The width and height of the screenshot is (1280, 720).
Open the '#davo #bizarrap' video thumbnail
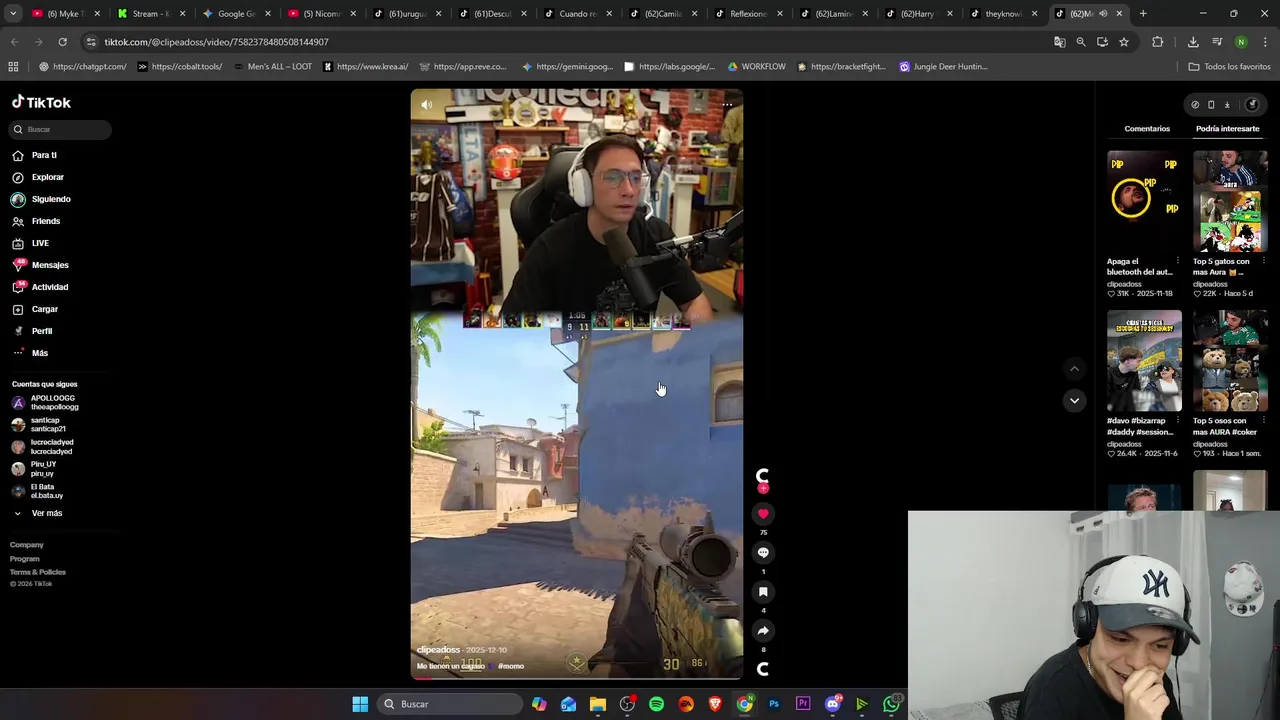click(x=1144, y=361)
